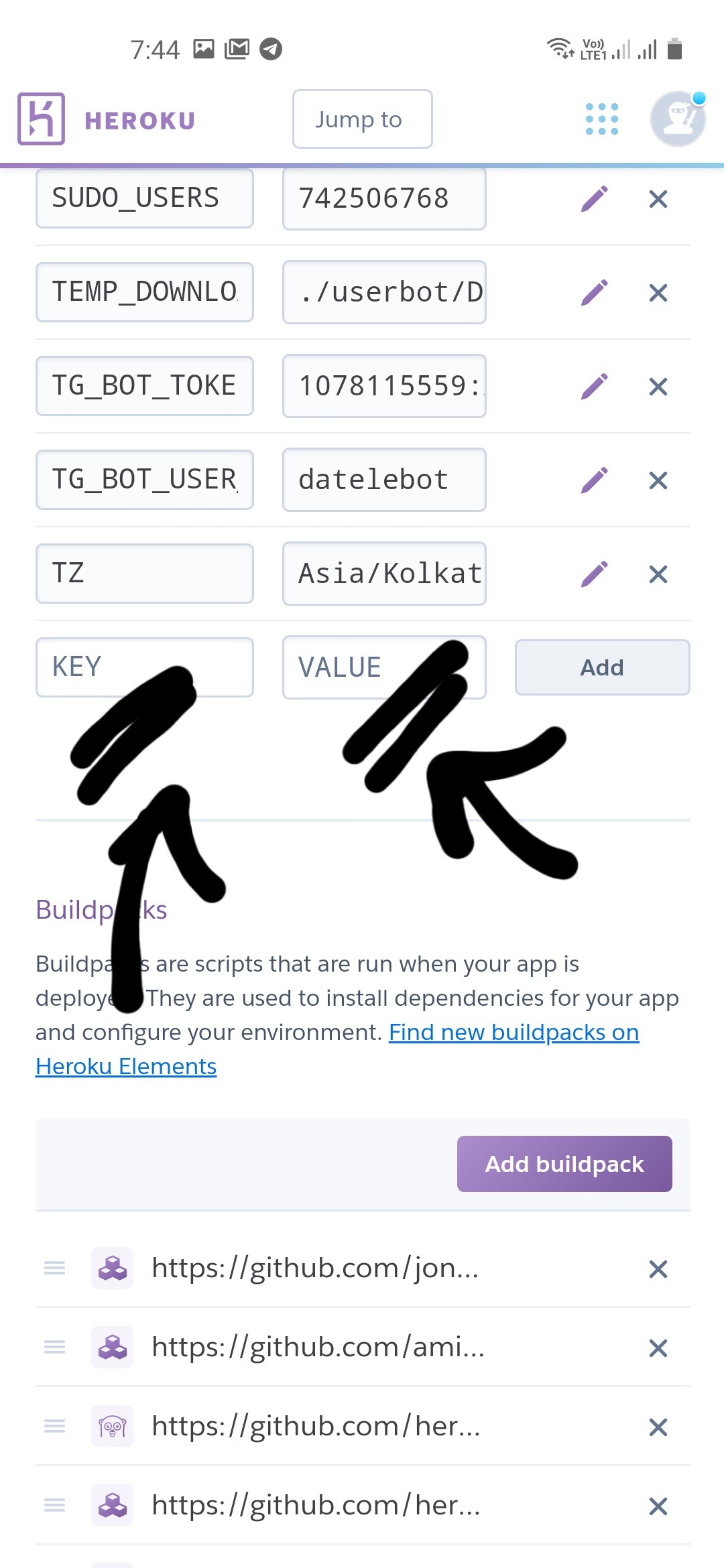Remove the datelebot TG_BOT_USER variable
Viewport: 724px width, 1568px height.
pyautogui.click(x=658, y=480)
